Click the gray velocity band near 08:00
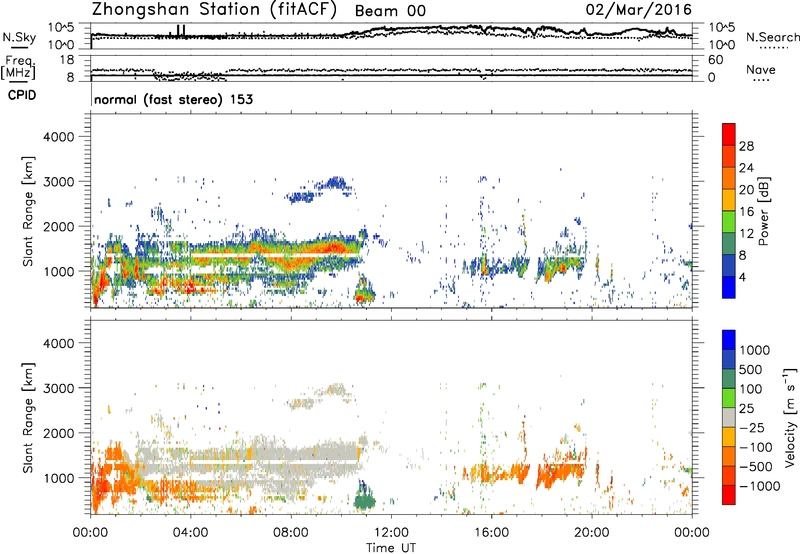Image resolution: width=800 pixels, height=554 pixels. tap(291, 457)
